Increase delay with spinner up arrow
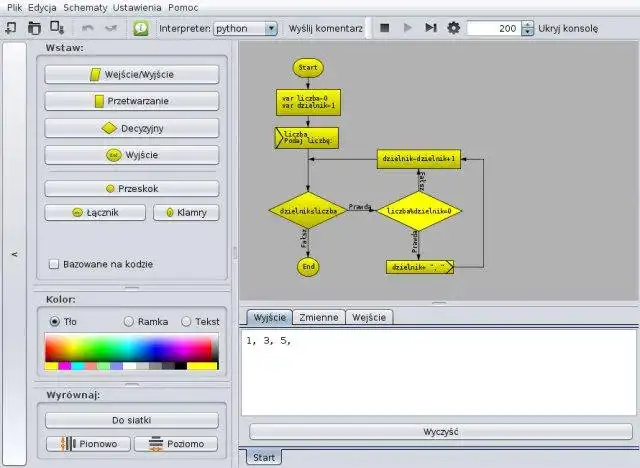Image resolution: width=640 pixels, height=468 pixels. click(527, 25)
